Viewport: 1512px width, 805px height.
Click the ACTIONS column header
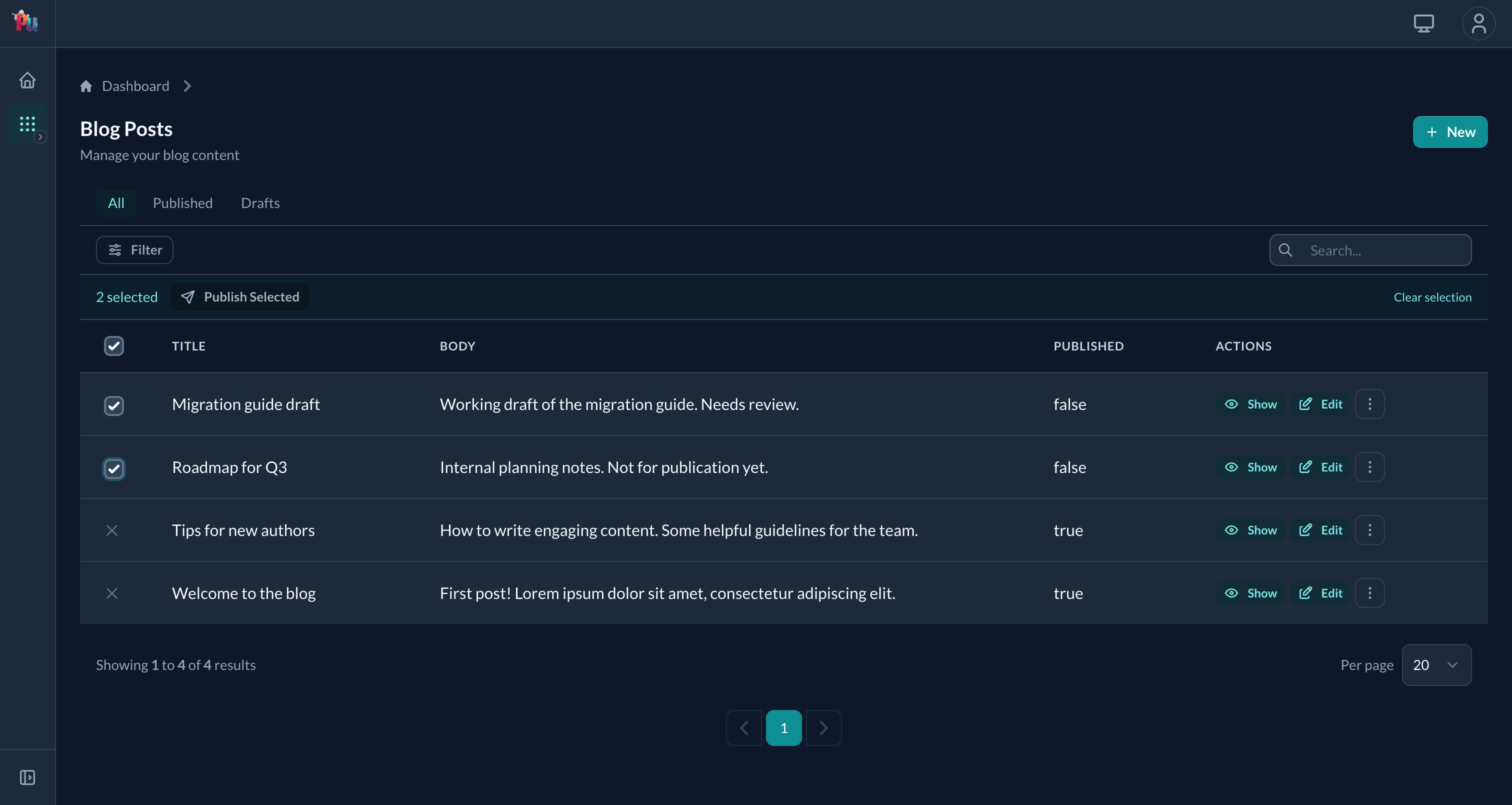(x=1243, y=346)
